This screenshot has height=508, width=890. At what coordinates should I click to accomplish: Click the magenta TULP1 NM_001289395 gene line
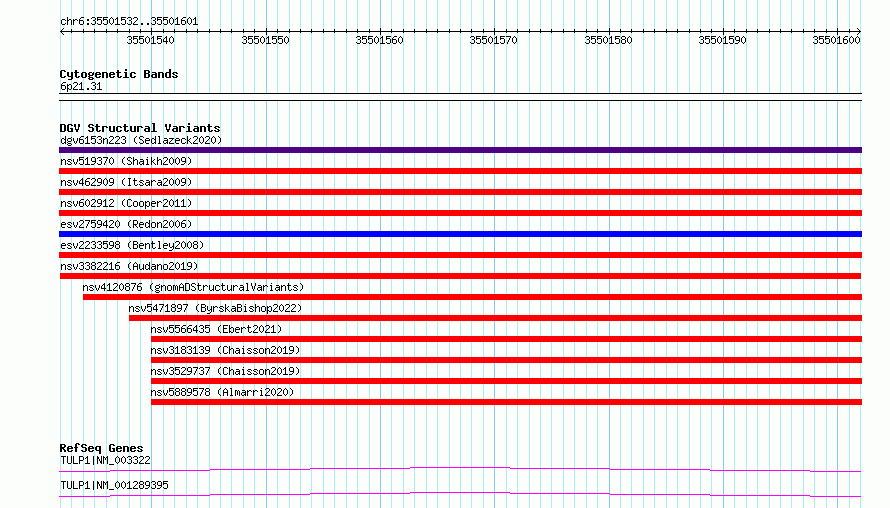[460, 494]
